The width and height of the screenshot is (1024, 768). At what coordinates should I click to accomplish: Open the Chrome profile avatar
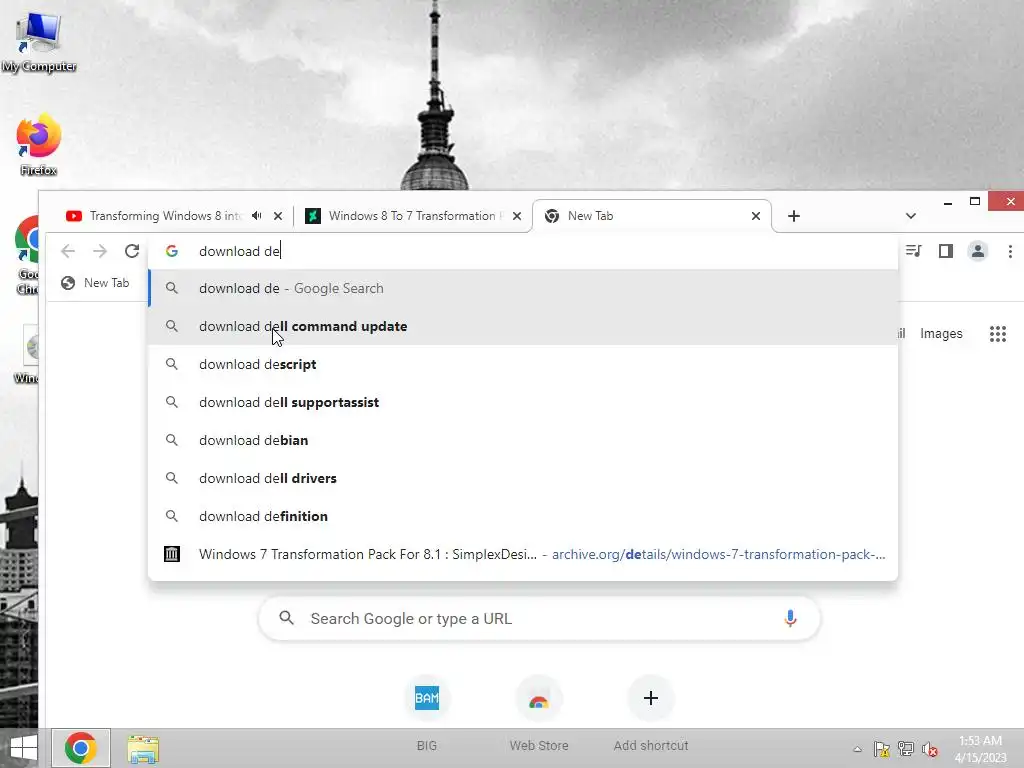[x=978, y=251]
